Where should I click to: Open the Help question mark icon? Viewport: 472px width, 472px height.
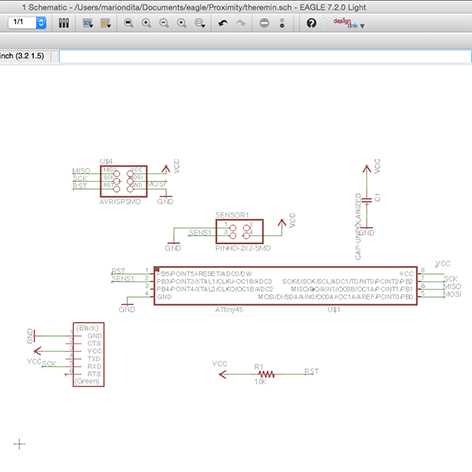tap(311, 23)
